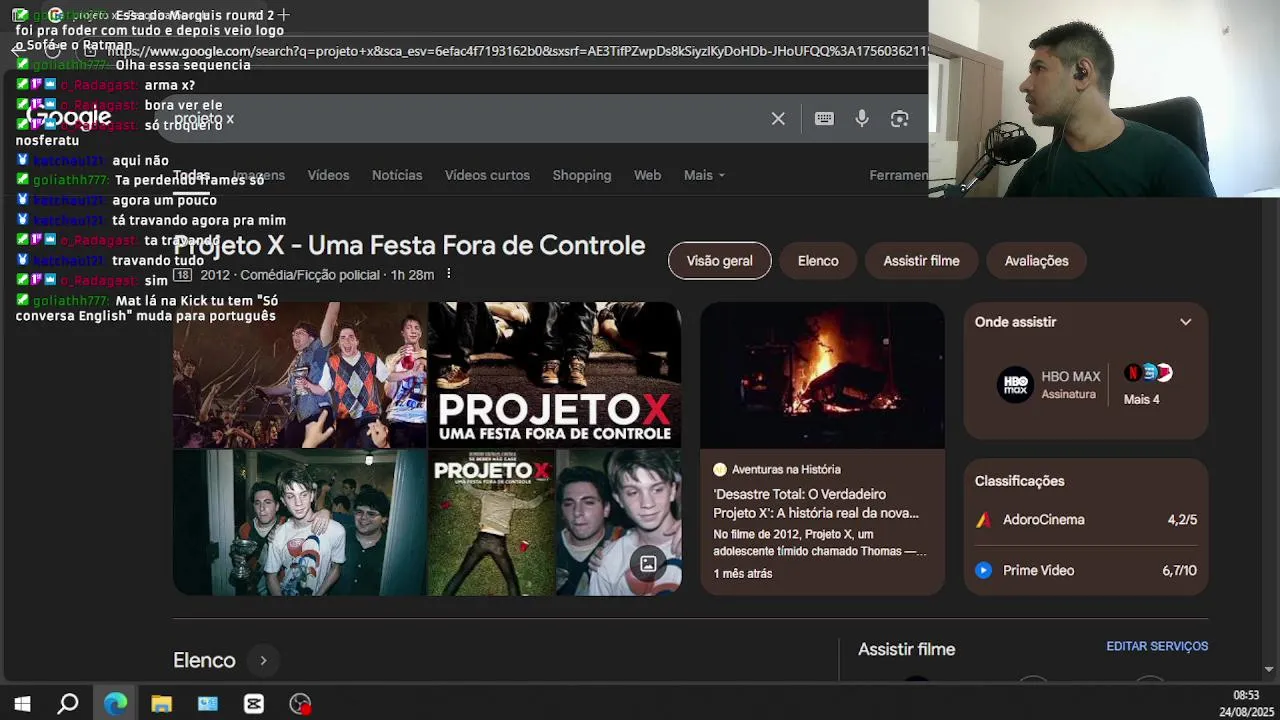Viewport: 1280px width, 720px height.
Task: Switch to the Web tab
Action: [x=647, y=175]
